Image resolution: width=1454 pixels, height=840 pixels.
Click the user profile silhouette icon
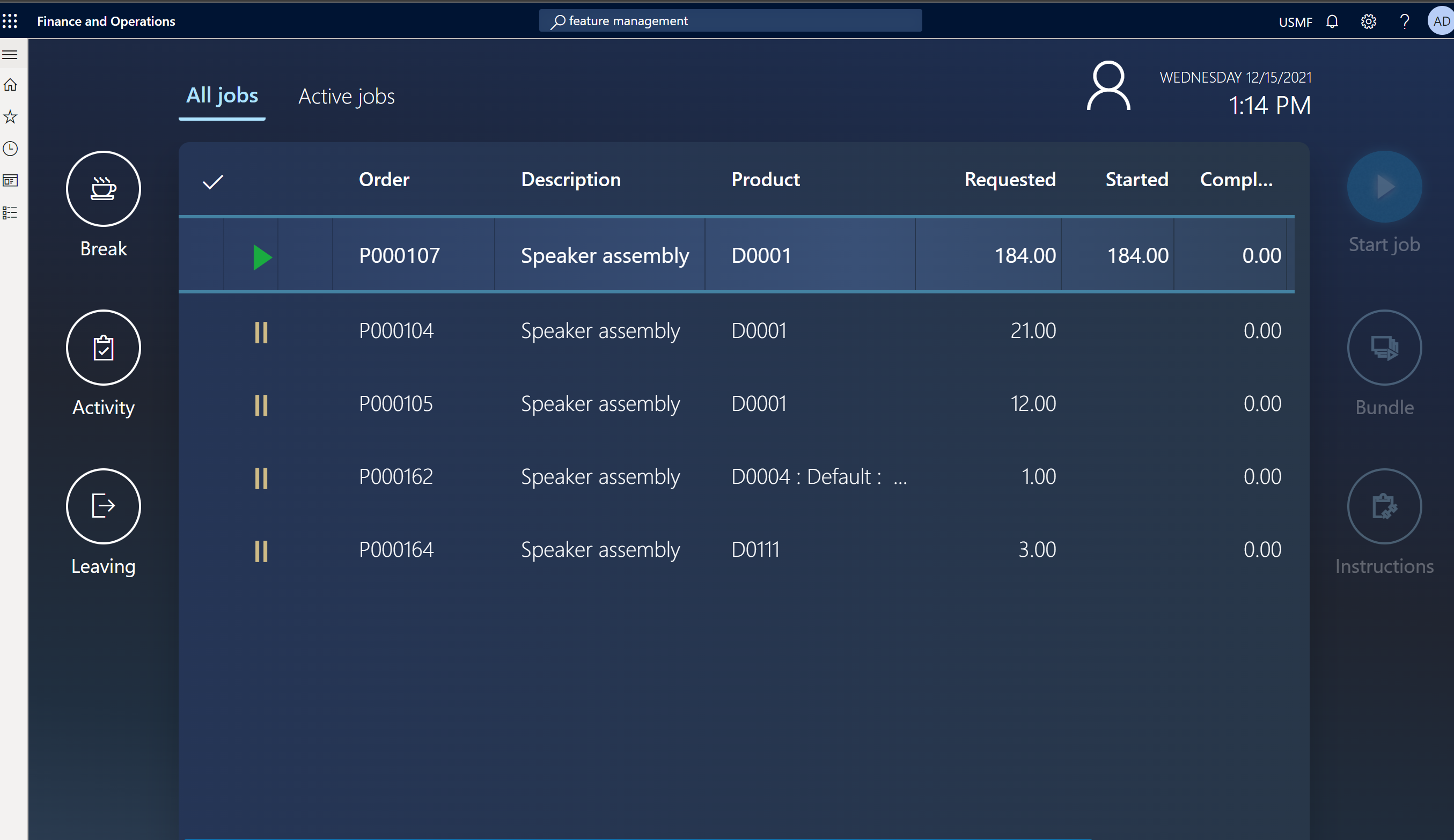click(1108, 86)
